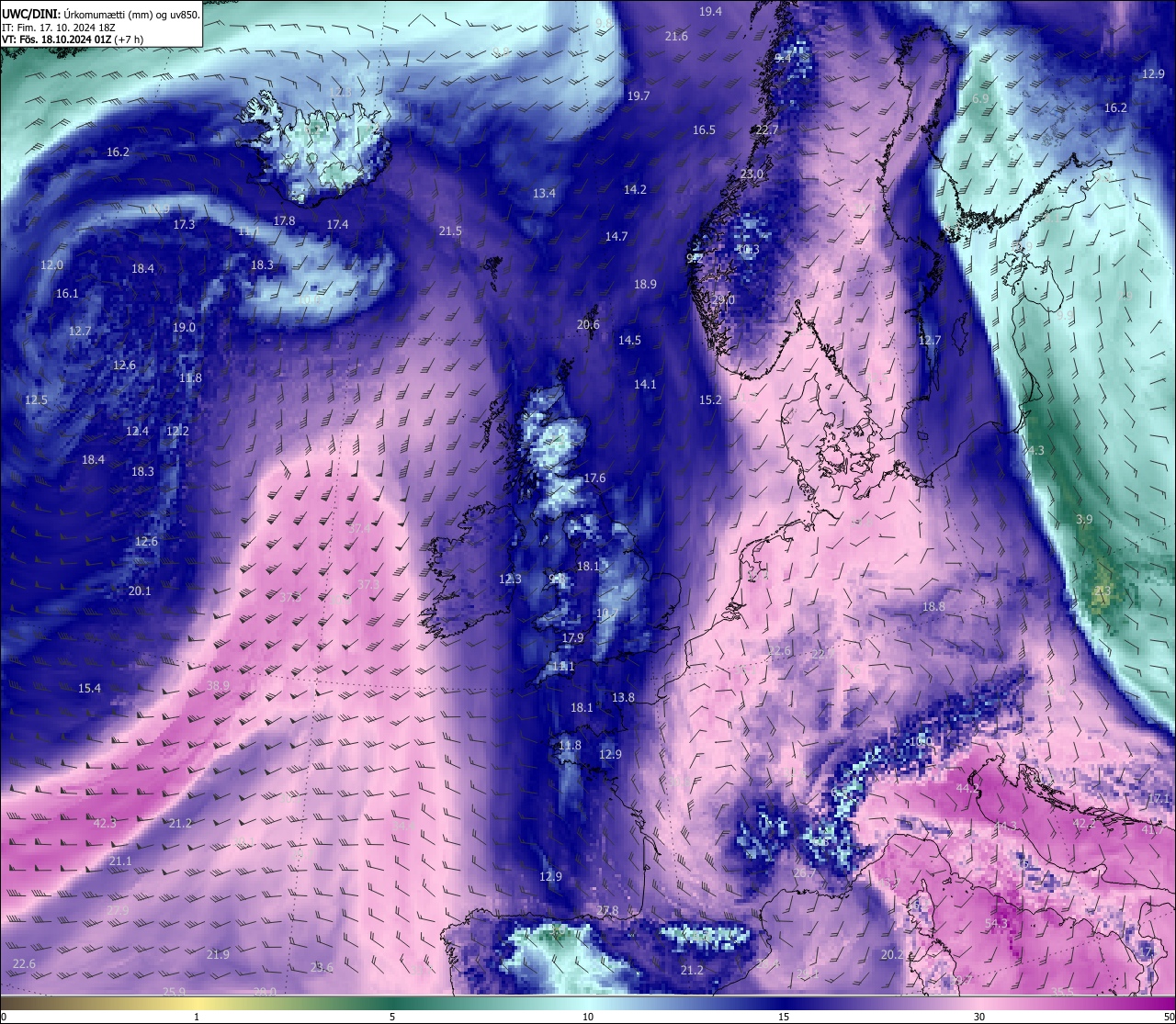Click the 19.0 value label
Viewport: 1176px width, 1024px height.
pos(184,327)
